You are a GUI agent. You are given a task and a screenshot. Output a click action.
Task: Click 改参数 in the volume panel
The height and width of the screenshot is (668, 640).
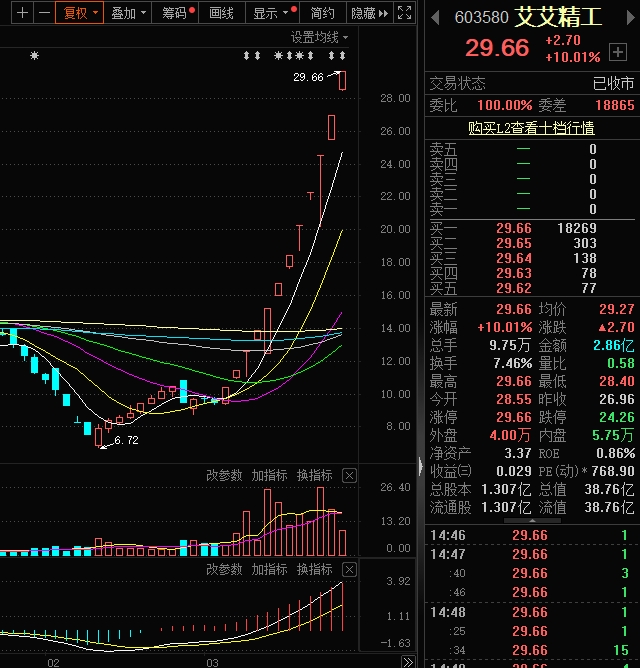(224, 476)
